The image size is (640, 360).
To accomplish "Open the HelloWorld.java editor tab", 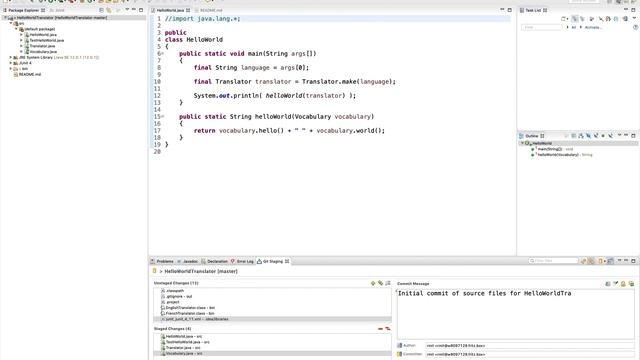I will (170, 10).
